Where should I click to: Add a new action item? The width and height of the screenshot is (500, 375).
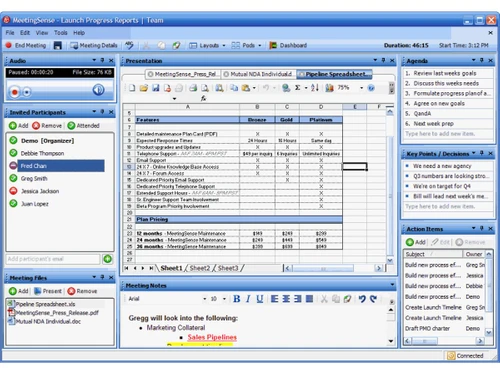[x=416, y=242]
